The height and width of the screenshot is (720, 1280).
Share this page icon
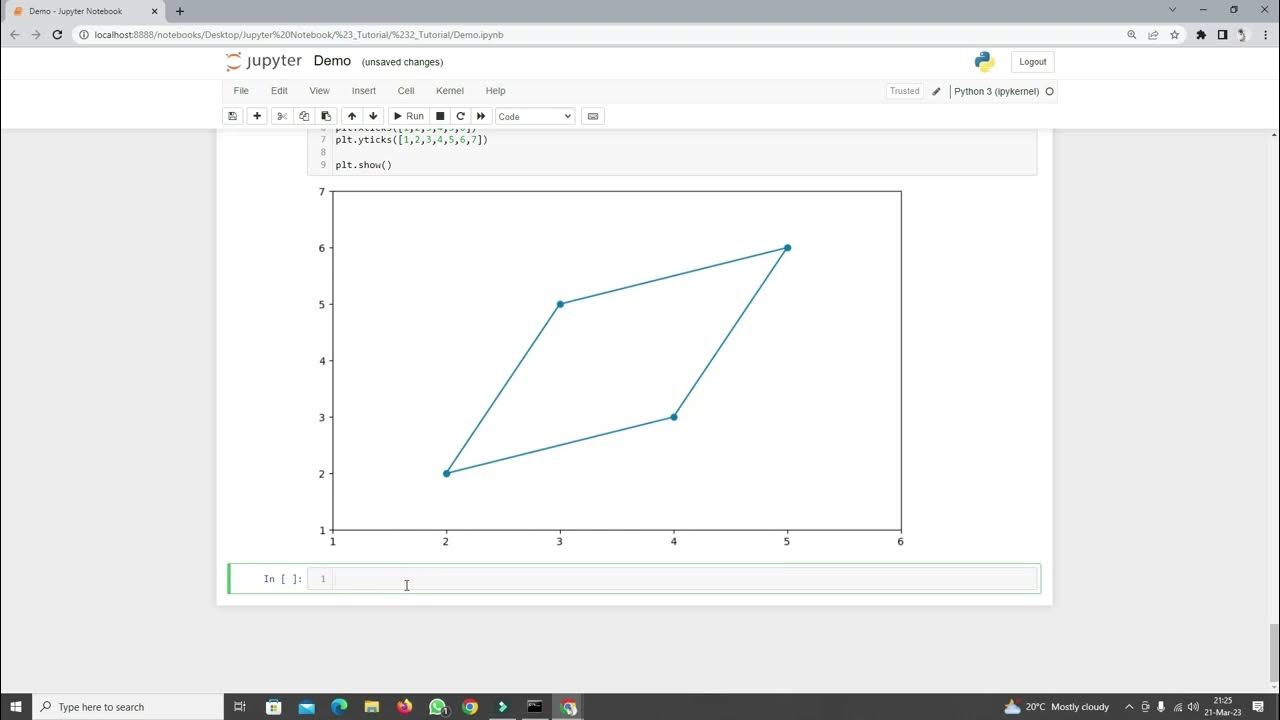pos(1153,34)
